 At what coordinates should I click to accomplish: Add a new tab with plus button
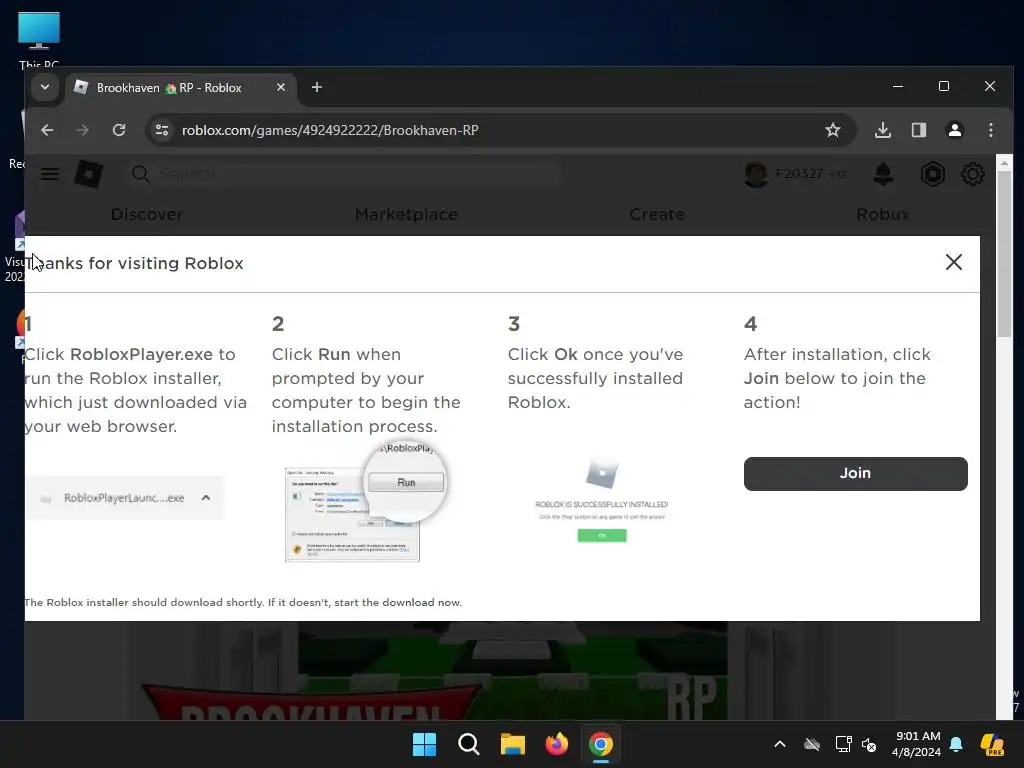pyautogui.click(x=317, y=87)
